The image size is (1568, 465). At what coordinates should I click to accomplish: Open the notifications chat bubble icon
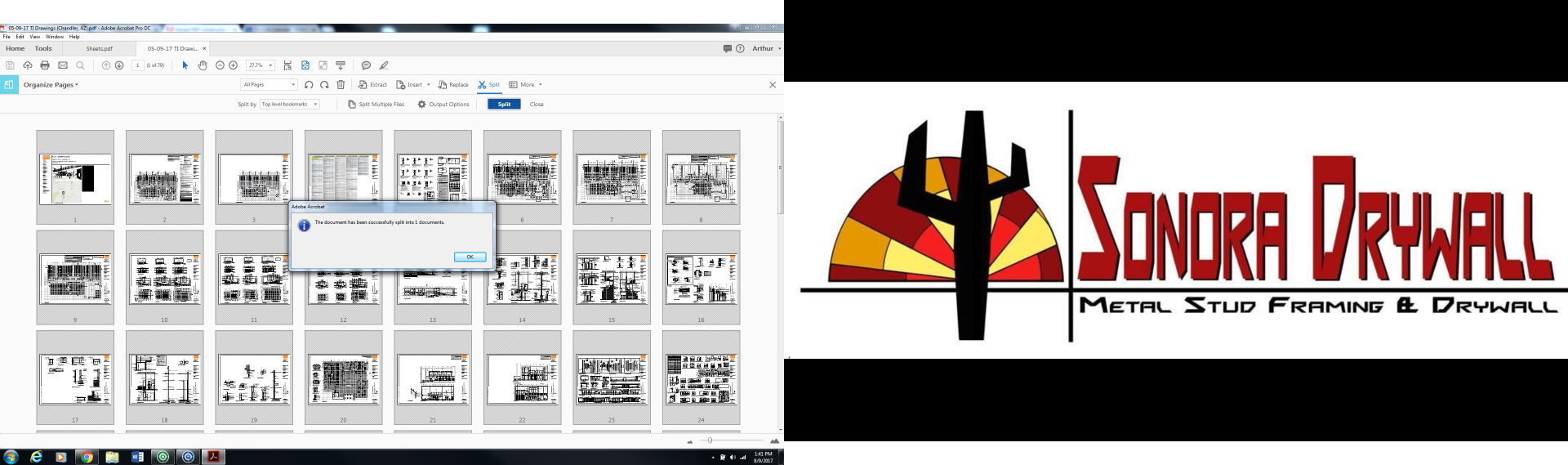(727, 48)
